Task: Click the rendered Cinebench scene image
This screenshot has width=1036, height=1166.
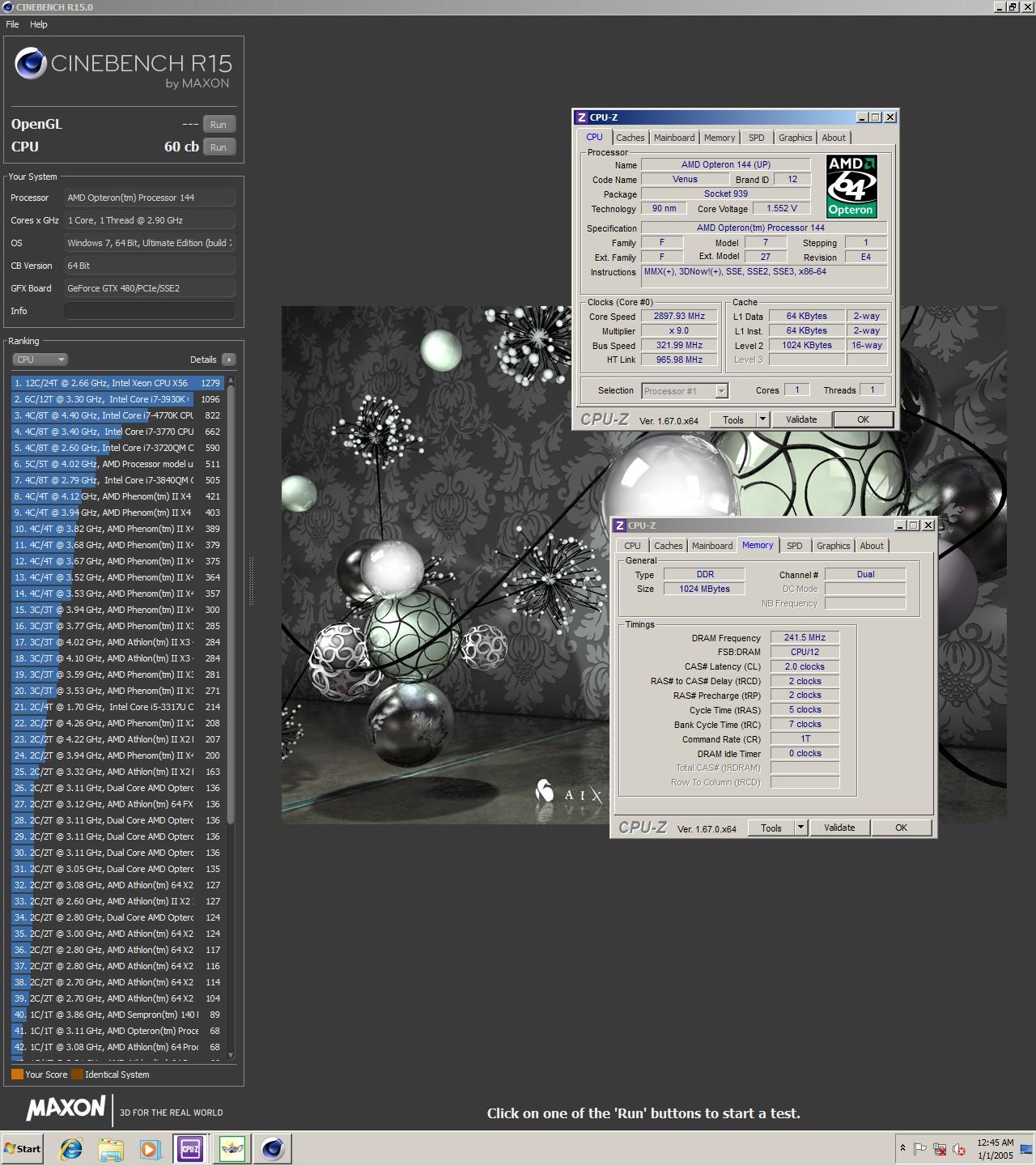Action: [x=644, y=565]
